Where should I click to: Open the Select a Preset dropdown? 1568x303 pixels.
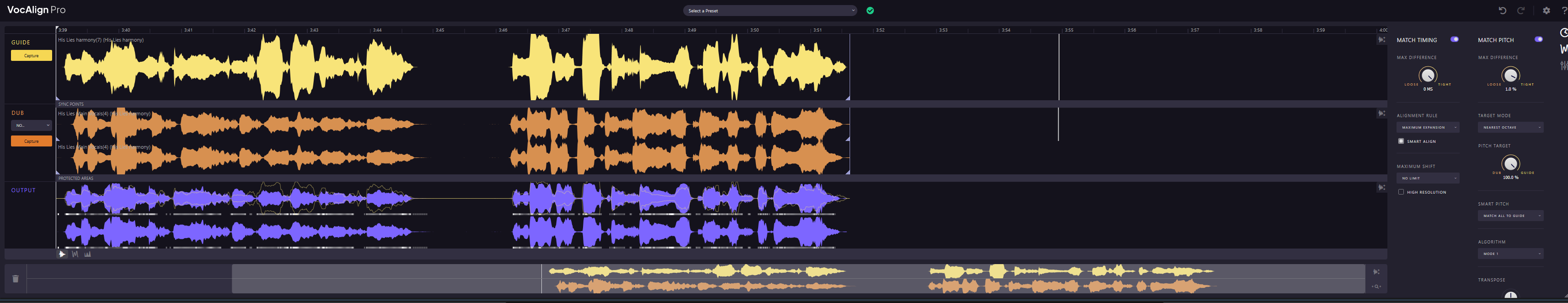pos(770,11)
